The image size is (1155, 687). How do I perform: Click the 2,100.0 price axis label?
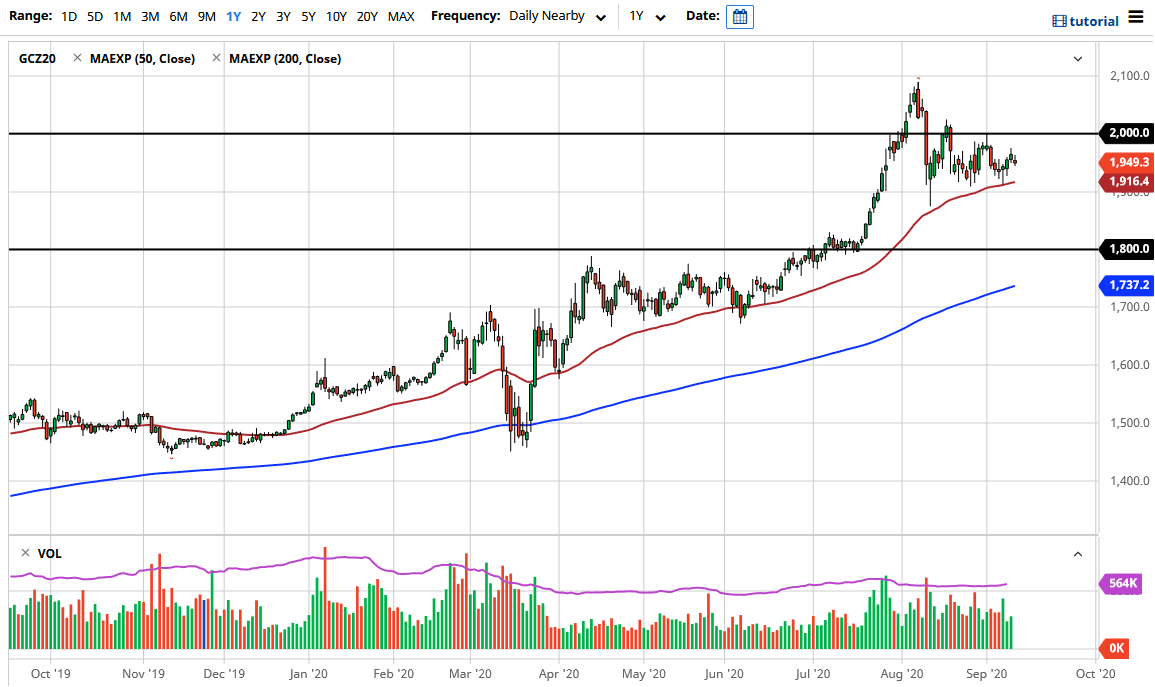1130,75
